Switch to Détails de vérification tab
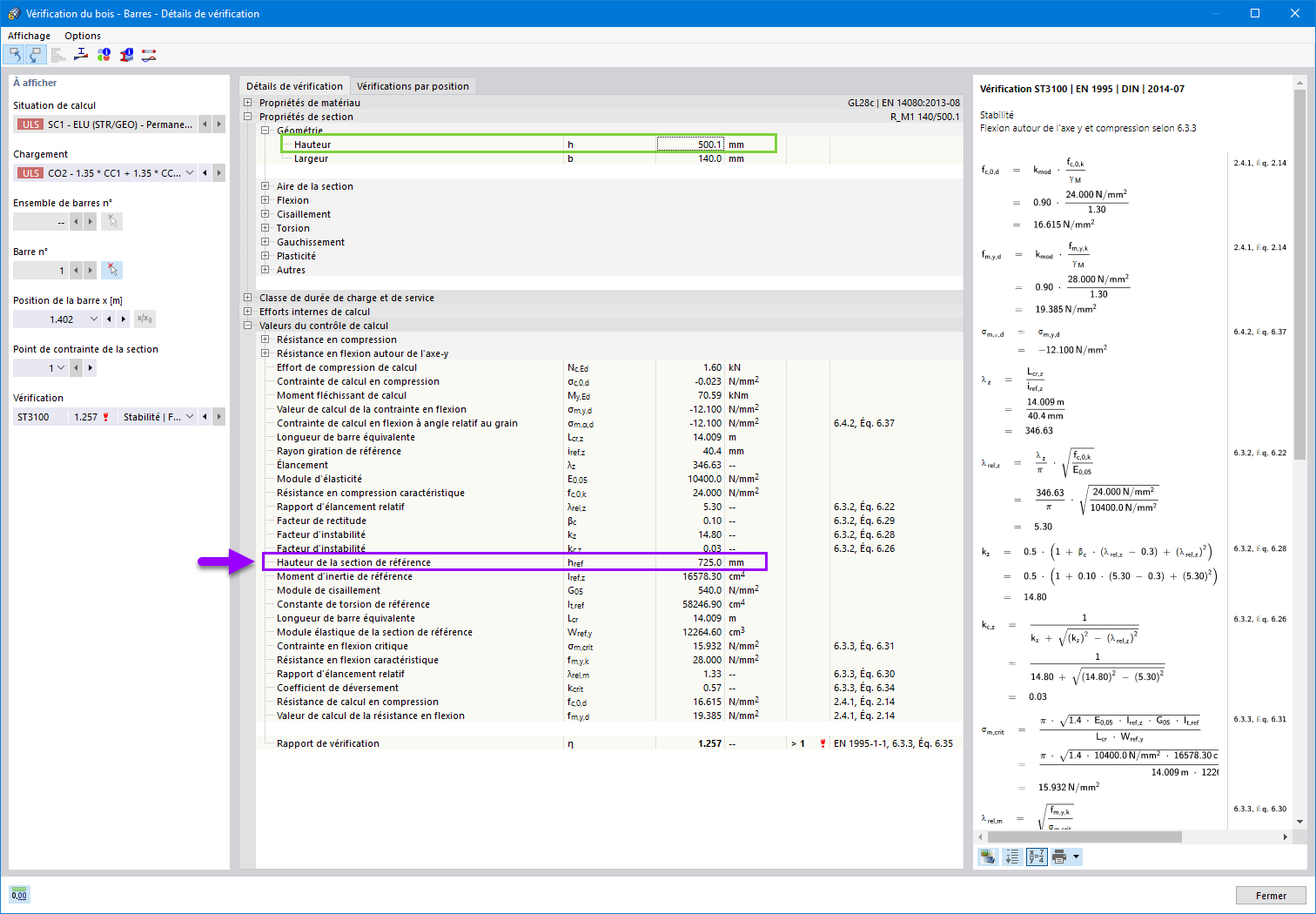1316x914 pixels. pyautogui.click(x=294, y=86)
